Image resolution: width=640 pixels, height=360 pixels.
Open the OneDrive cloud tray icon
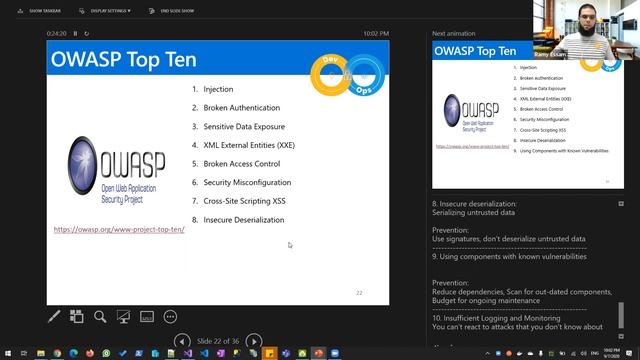point(530,353)
